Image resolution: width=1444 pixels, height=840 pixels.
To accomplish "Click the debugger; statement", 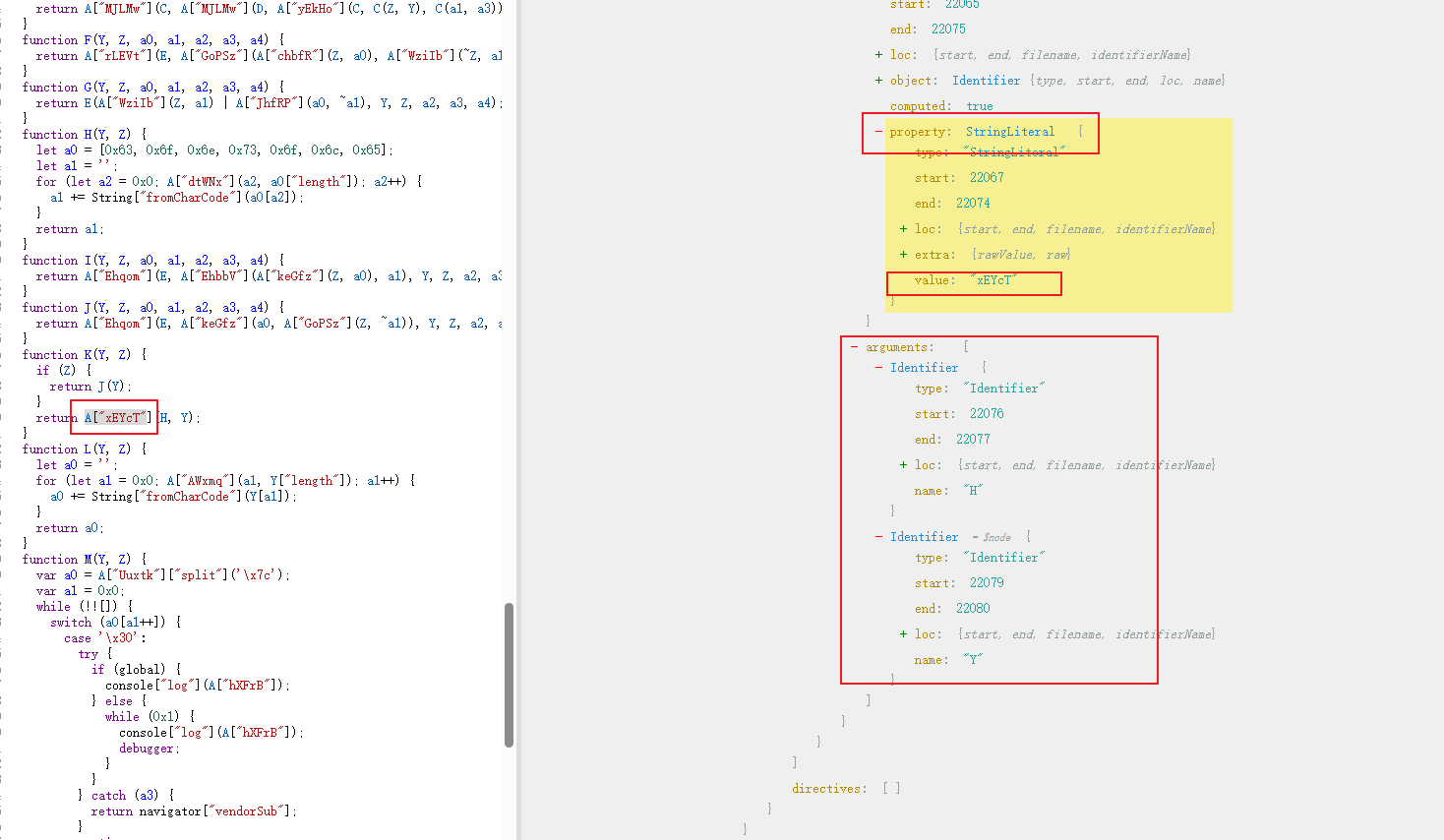I will pyautogui.click(x=150, y=749).
